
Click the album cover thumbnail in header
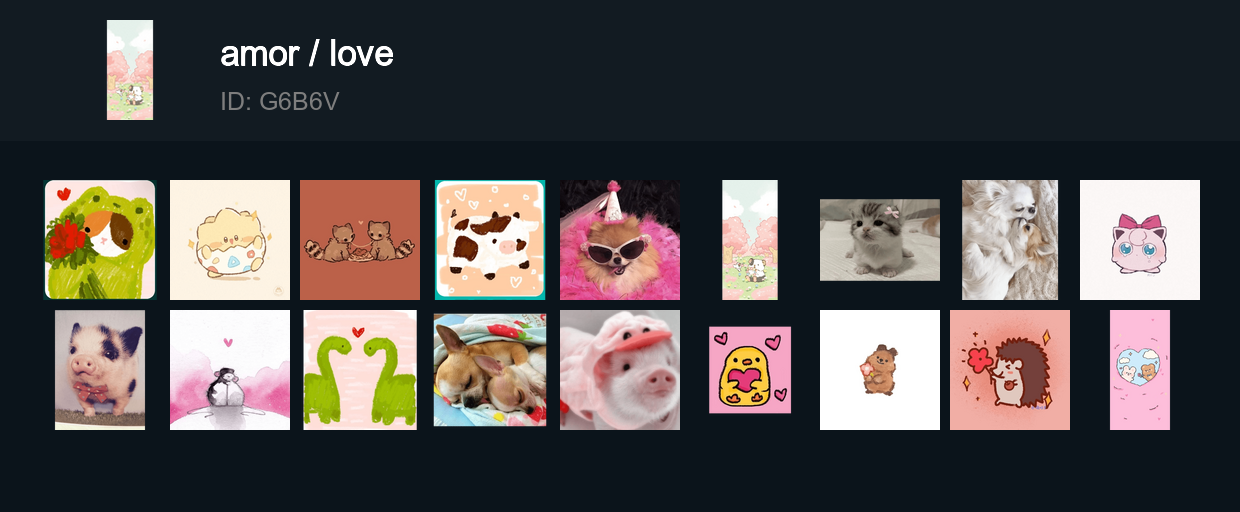pyautogui.click(x=130, y=70)
